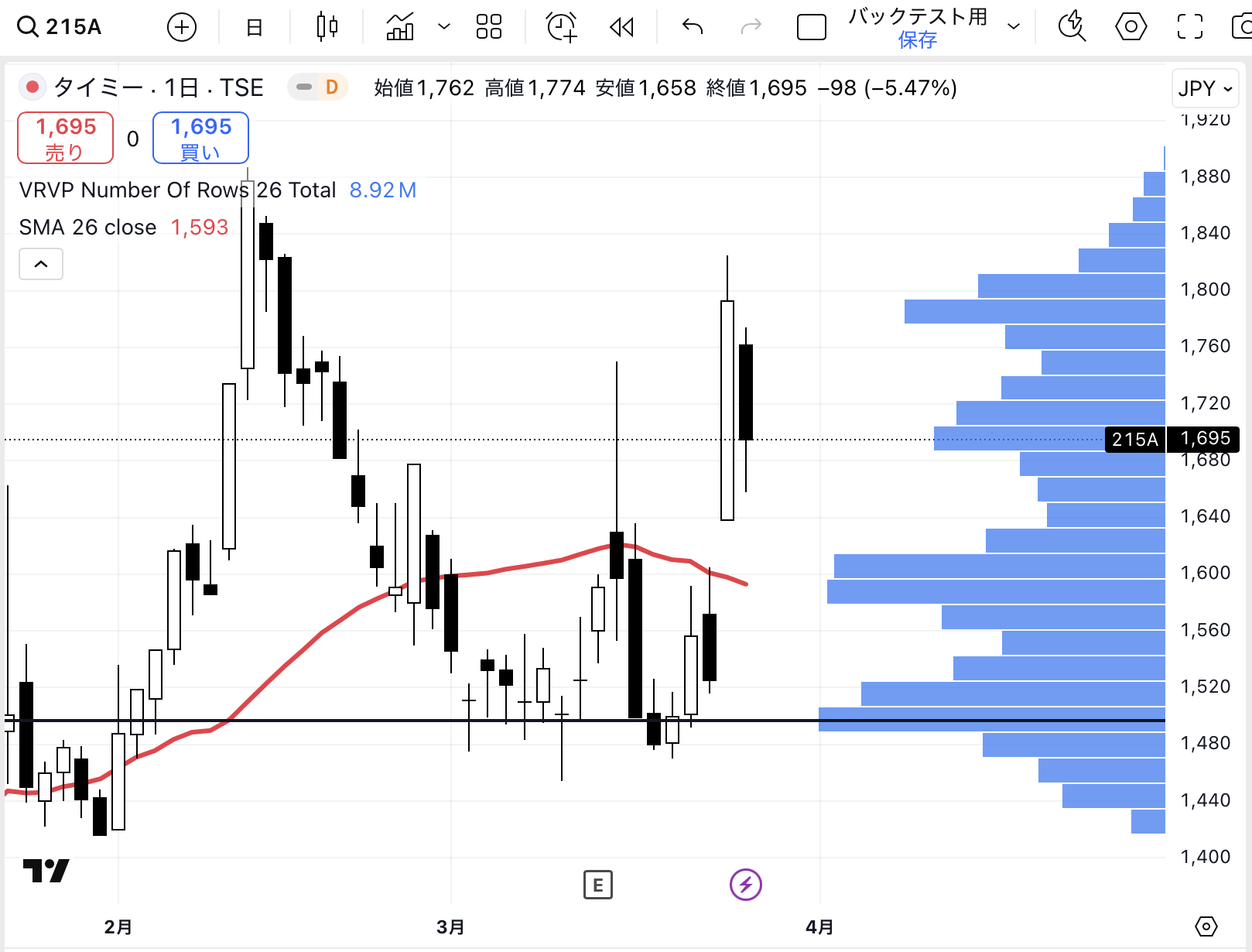
Task: Click the spread value 0
Action: (x=133, y=139)
